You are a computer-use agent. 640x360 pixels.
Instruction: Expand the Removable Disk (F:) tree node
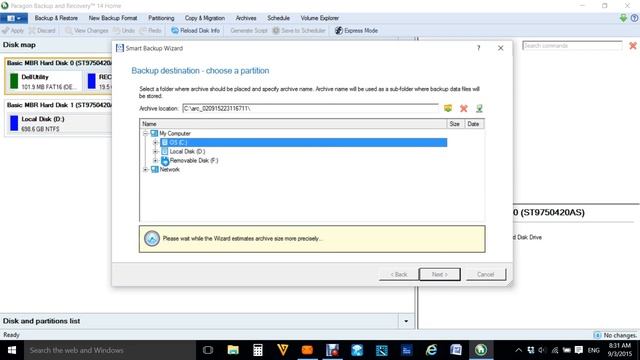click(155, 160)
